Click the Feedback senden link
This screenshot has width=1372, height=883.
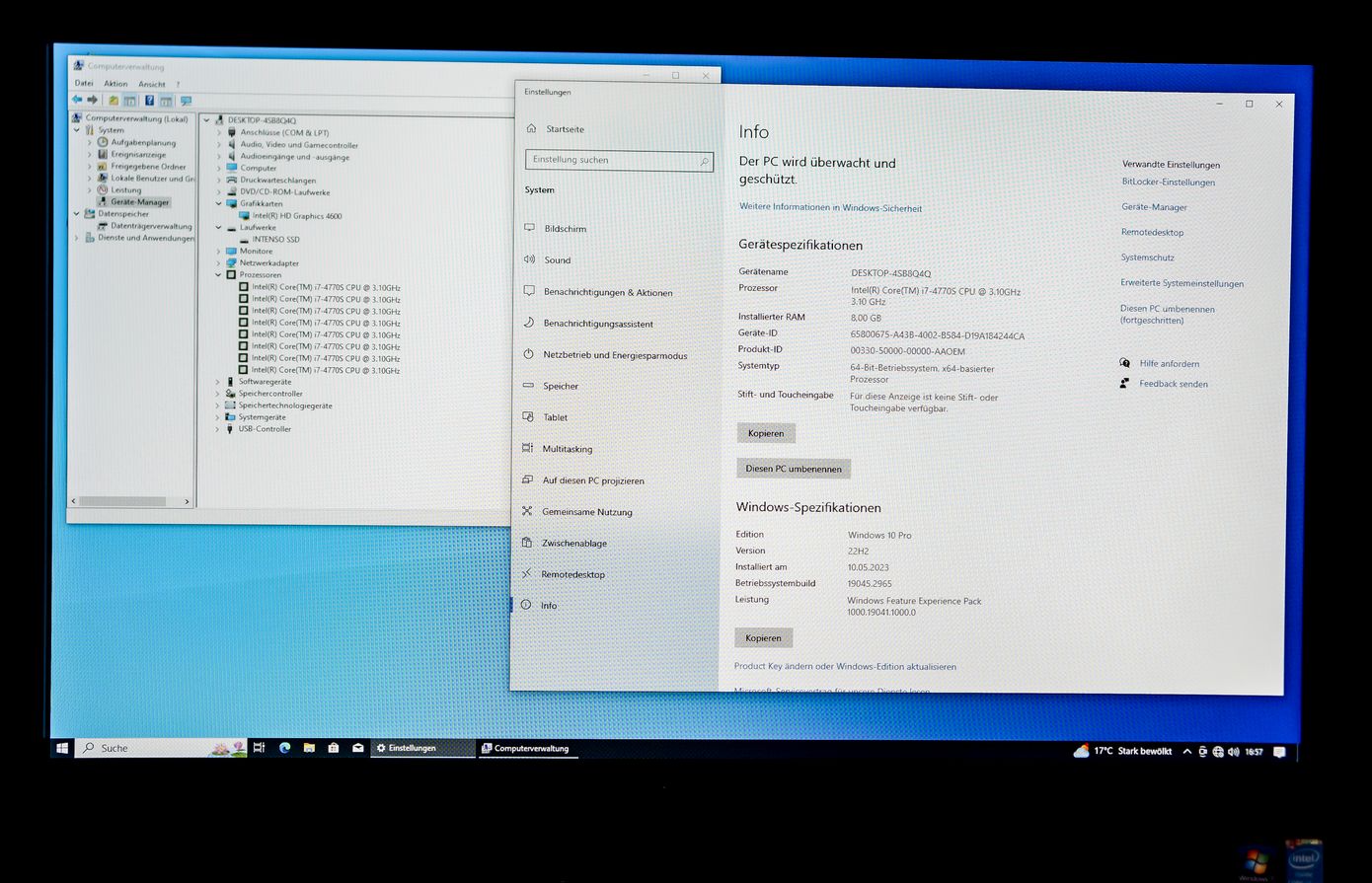[1173, 384]
